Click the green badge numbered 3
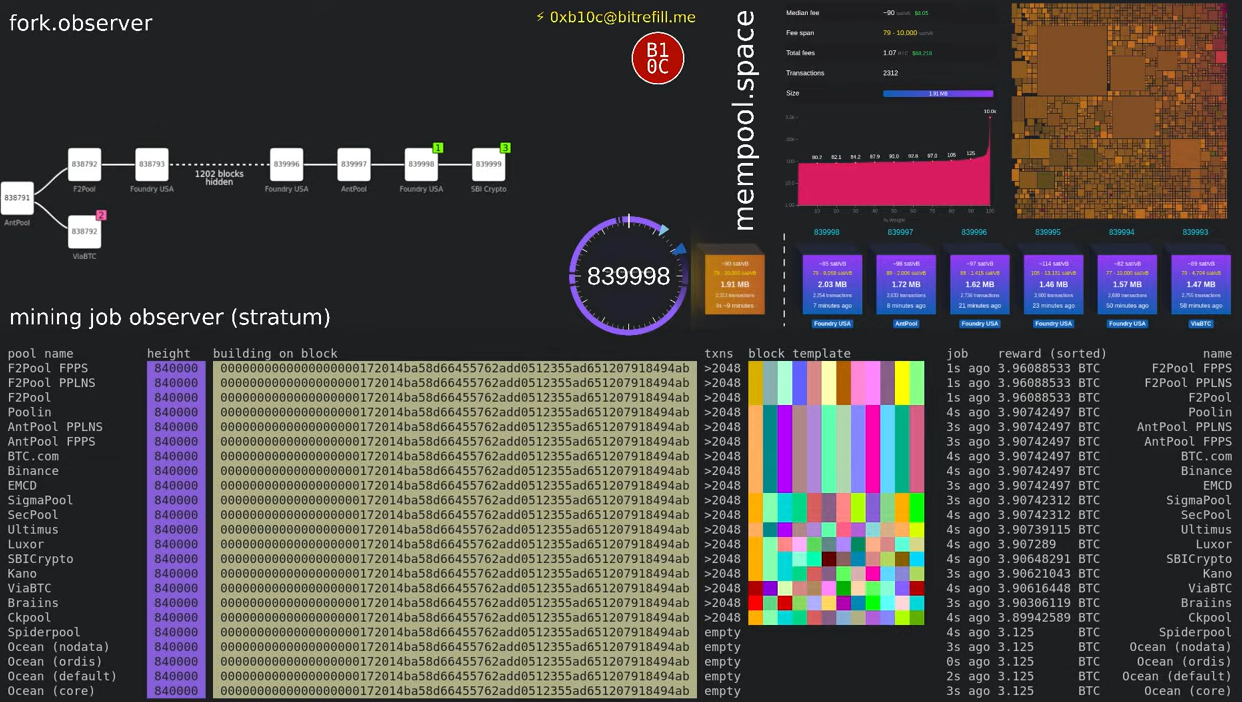This screenshot has height=702, width=1242. 505,148
